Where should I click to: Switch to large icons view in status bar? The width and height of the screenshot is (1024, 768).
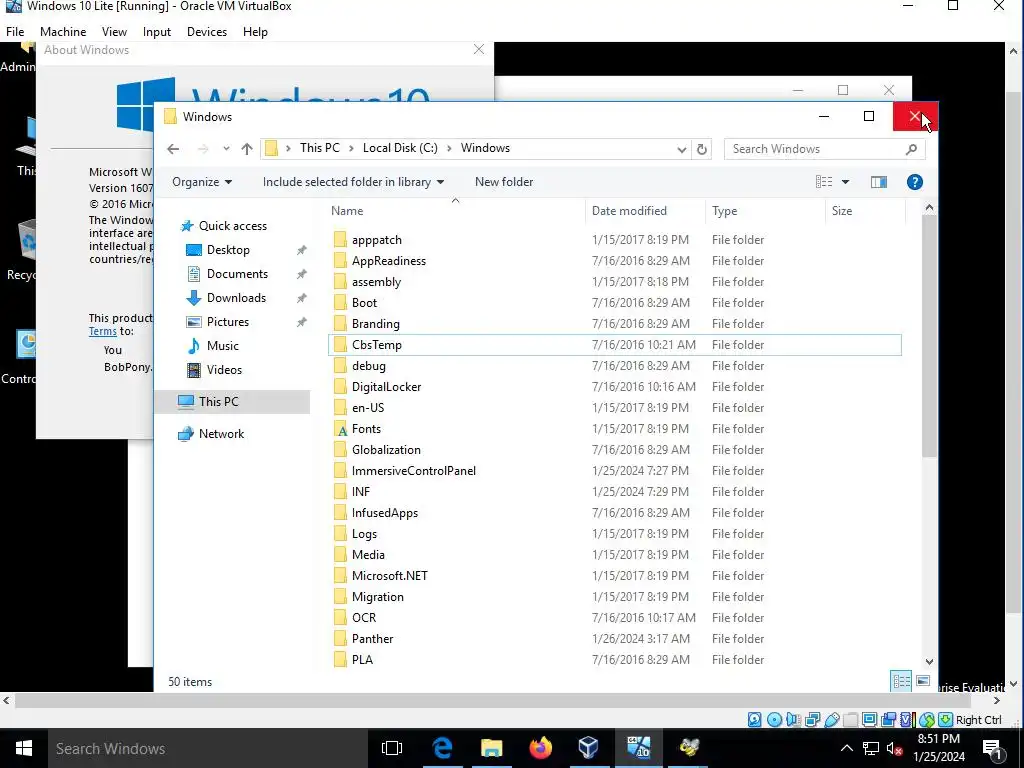923,681
